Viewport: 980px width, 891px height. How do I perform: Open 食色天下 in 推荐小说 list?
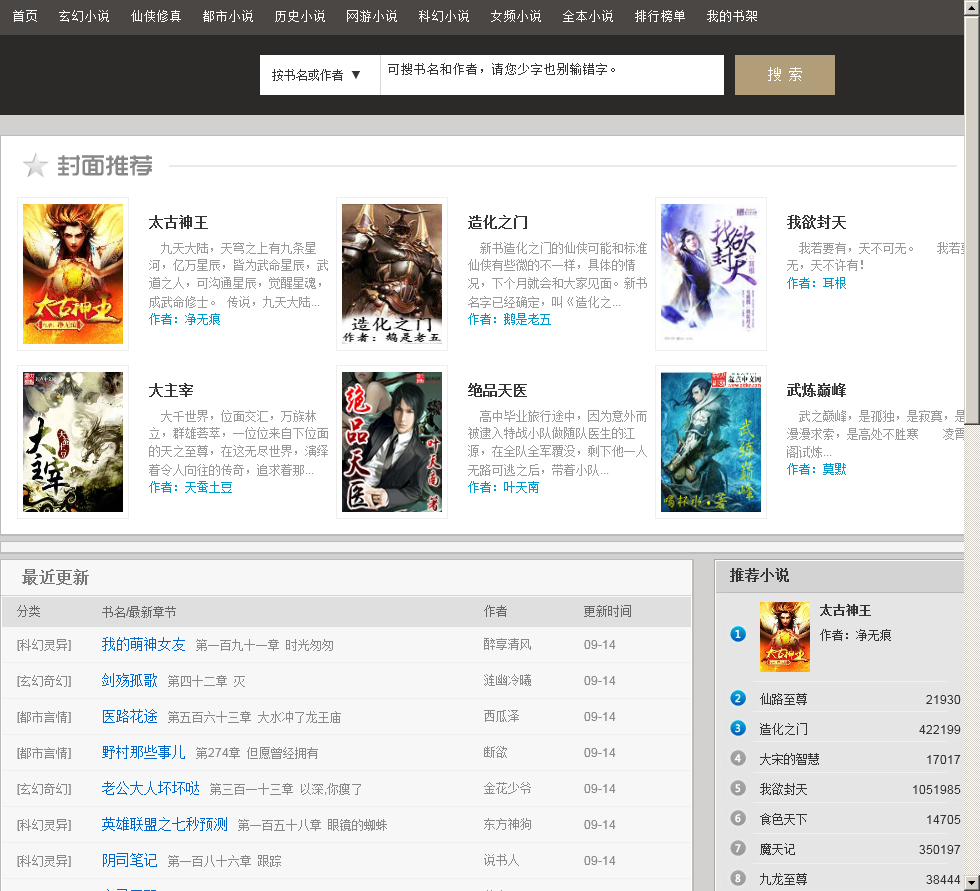pos(783,820)
